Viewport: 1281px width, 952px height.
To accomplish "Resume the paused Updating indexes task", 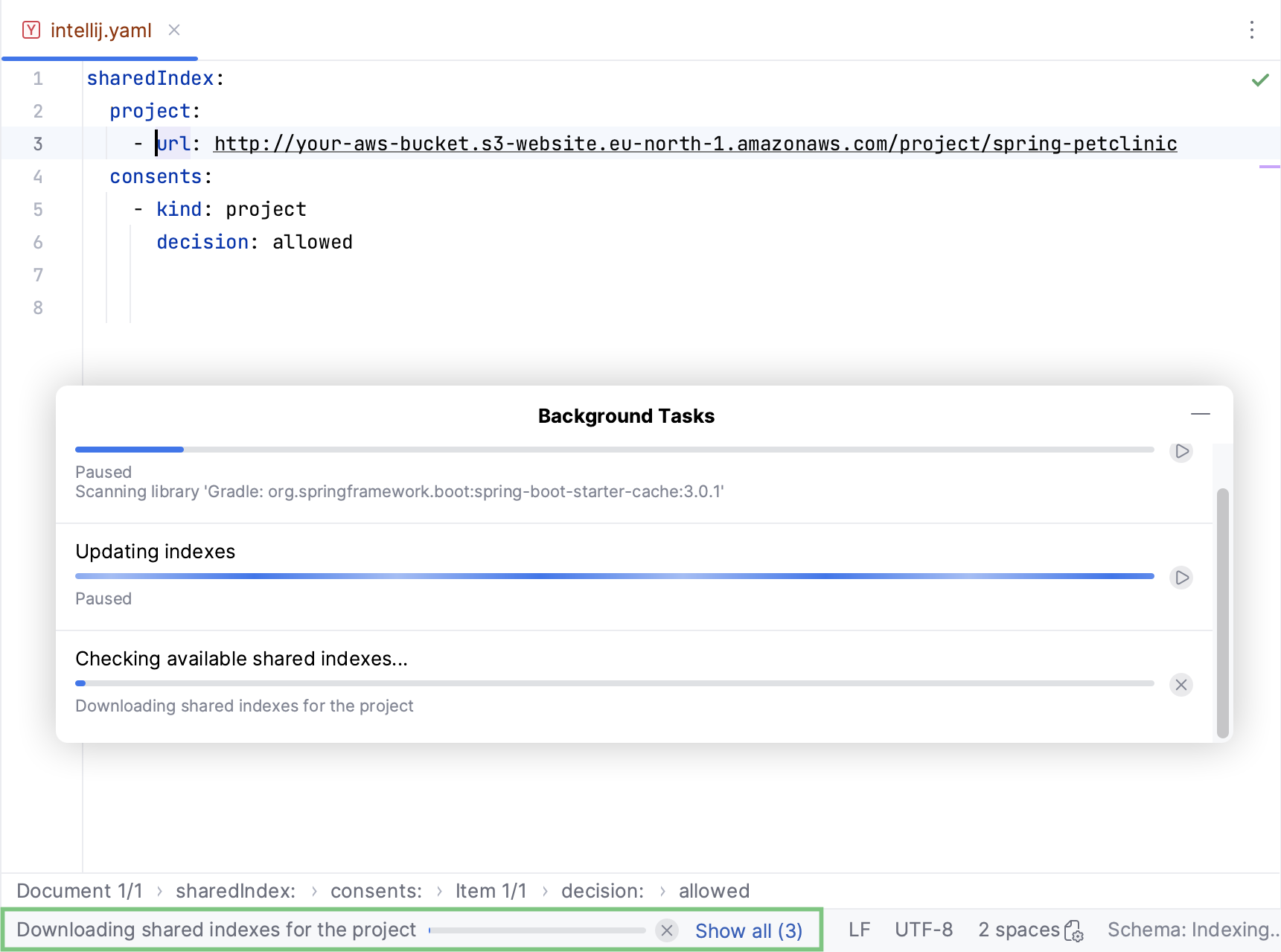I will tap(1181, 578).
